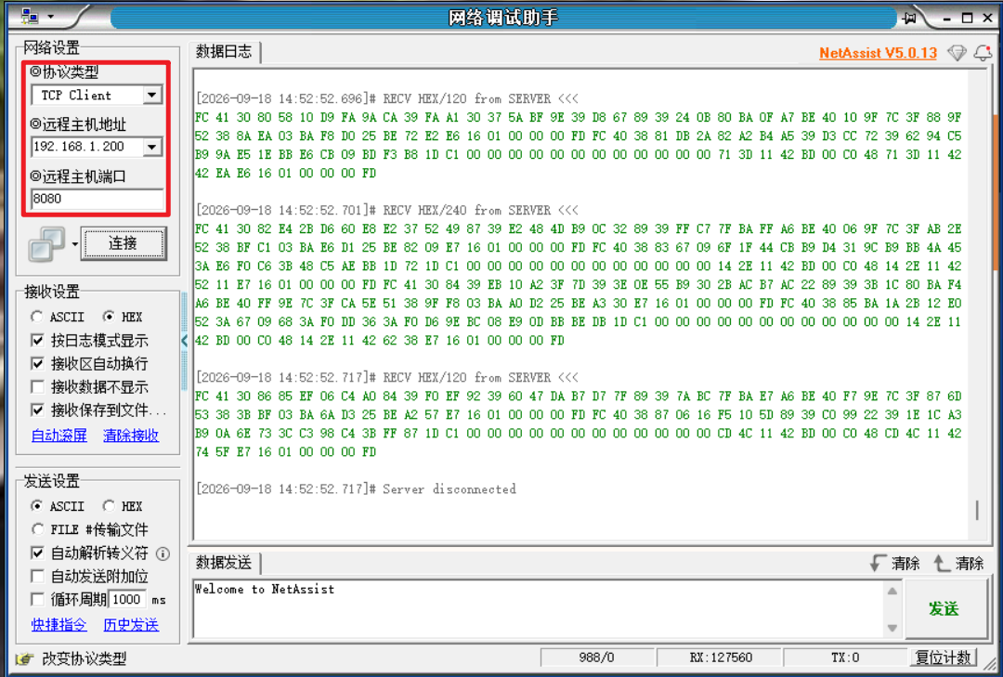The image size is (1003, 677).
Task: Click the diamond icon beside NetAssist version
Action: click(957, 52)
